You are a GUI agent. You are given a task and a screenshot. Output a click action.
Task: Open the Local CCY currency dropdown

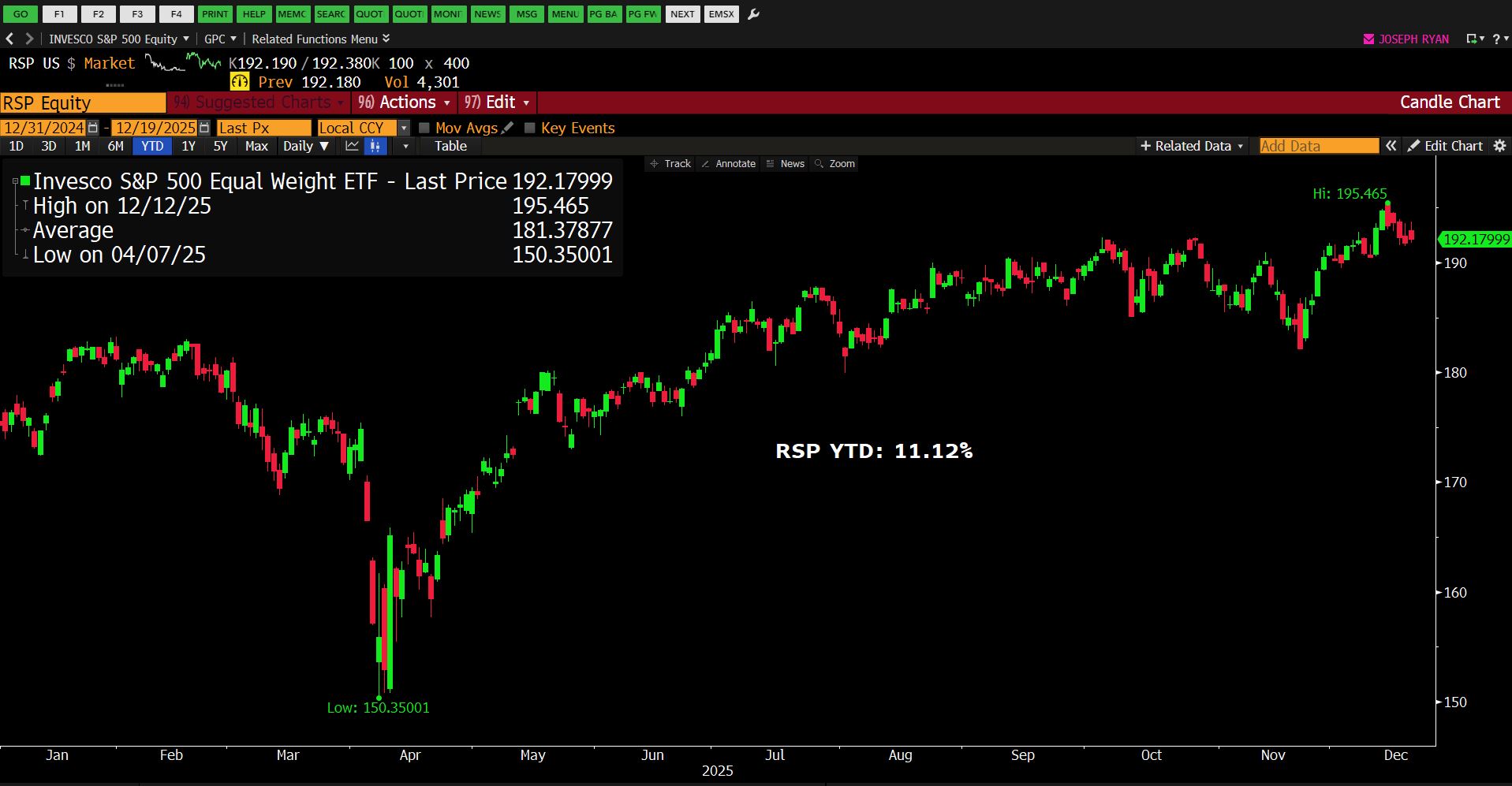point(404,128)
